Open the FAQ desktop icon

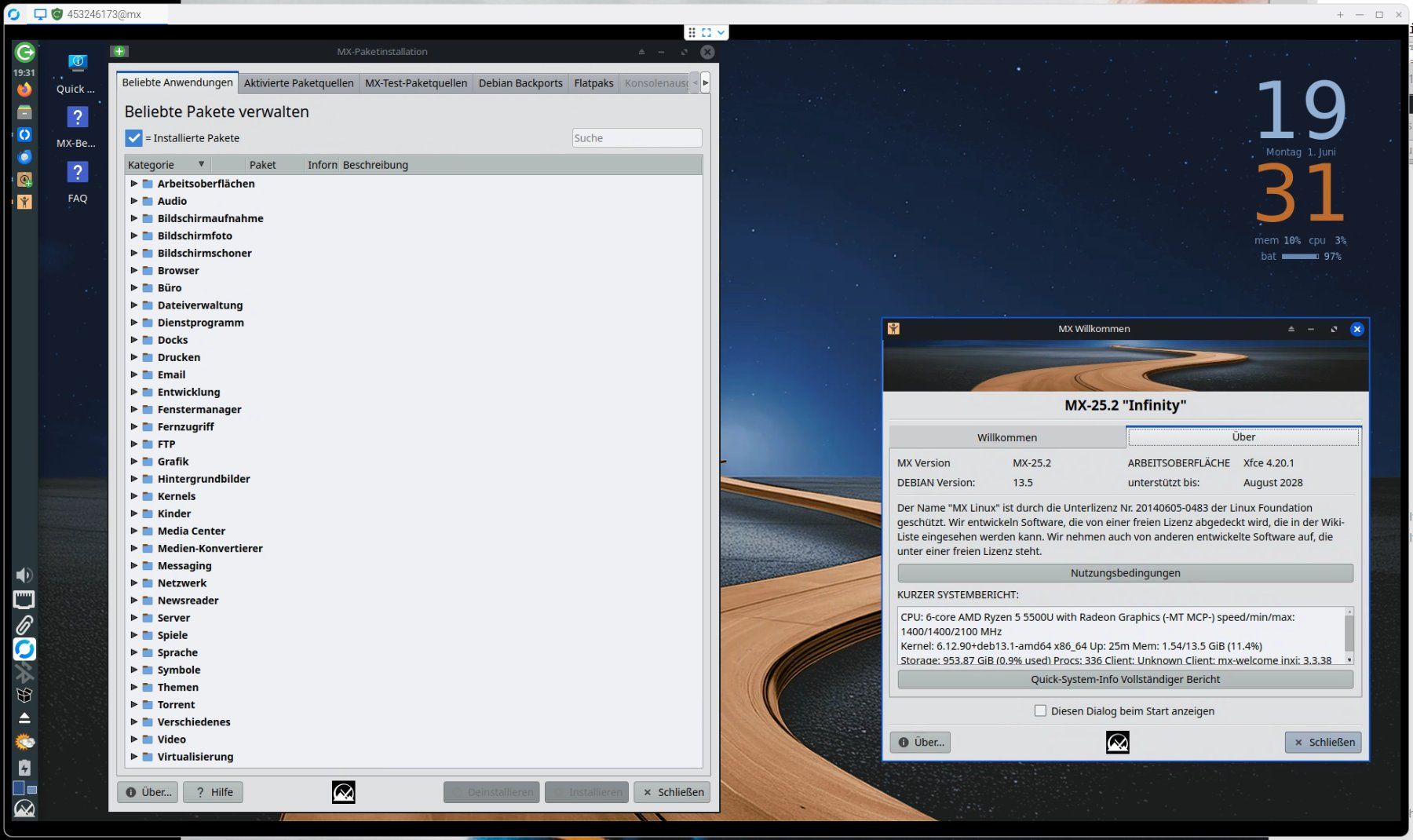(77, 182)
